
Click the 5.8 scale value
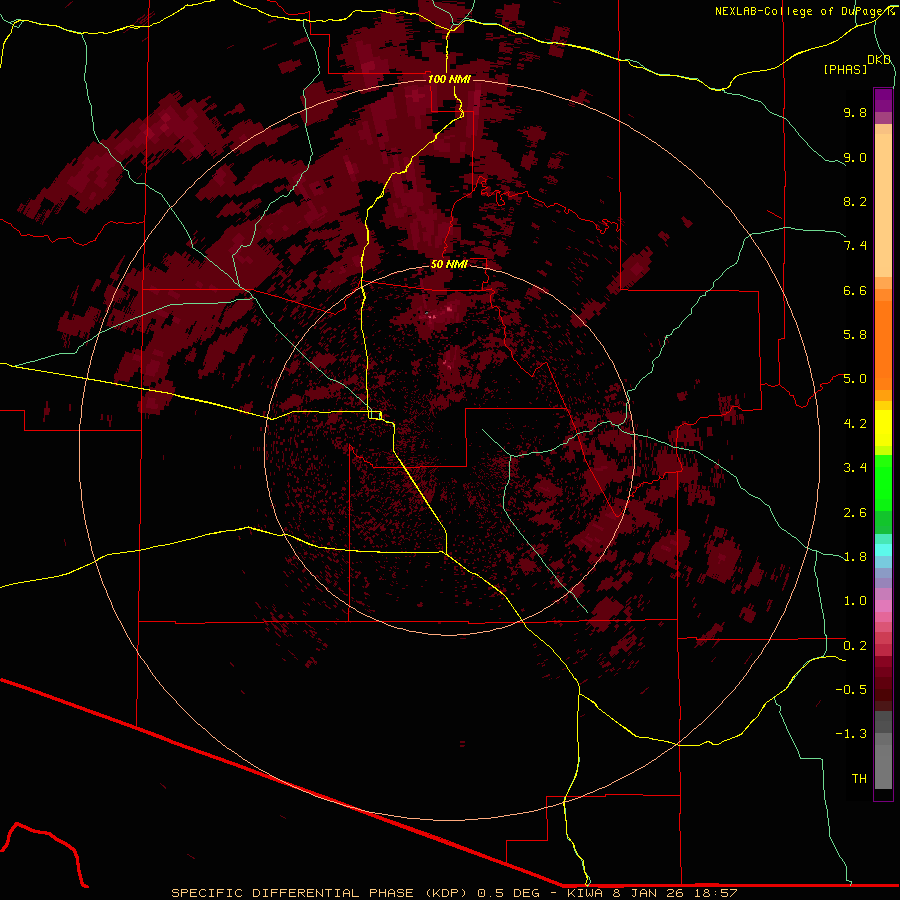pyautogui.click(x=855, y=335)
